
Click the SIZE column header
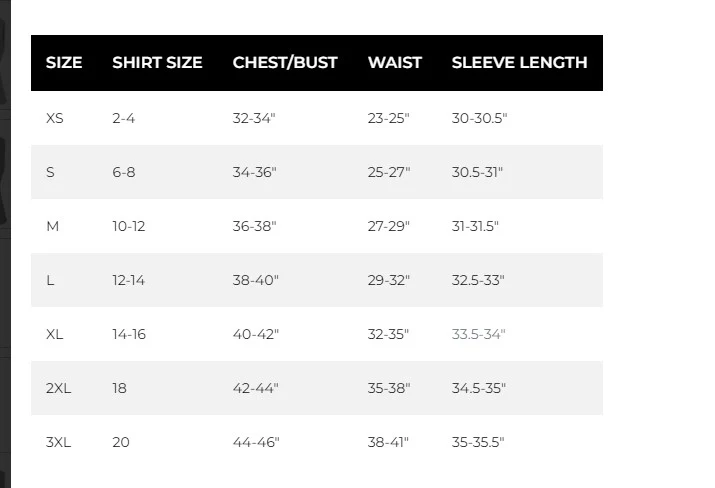64,62
